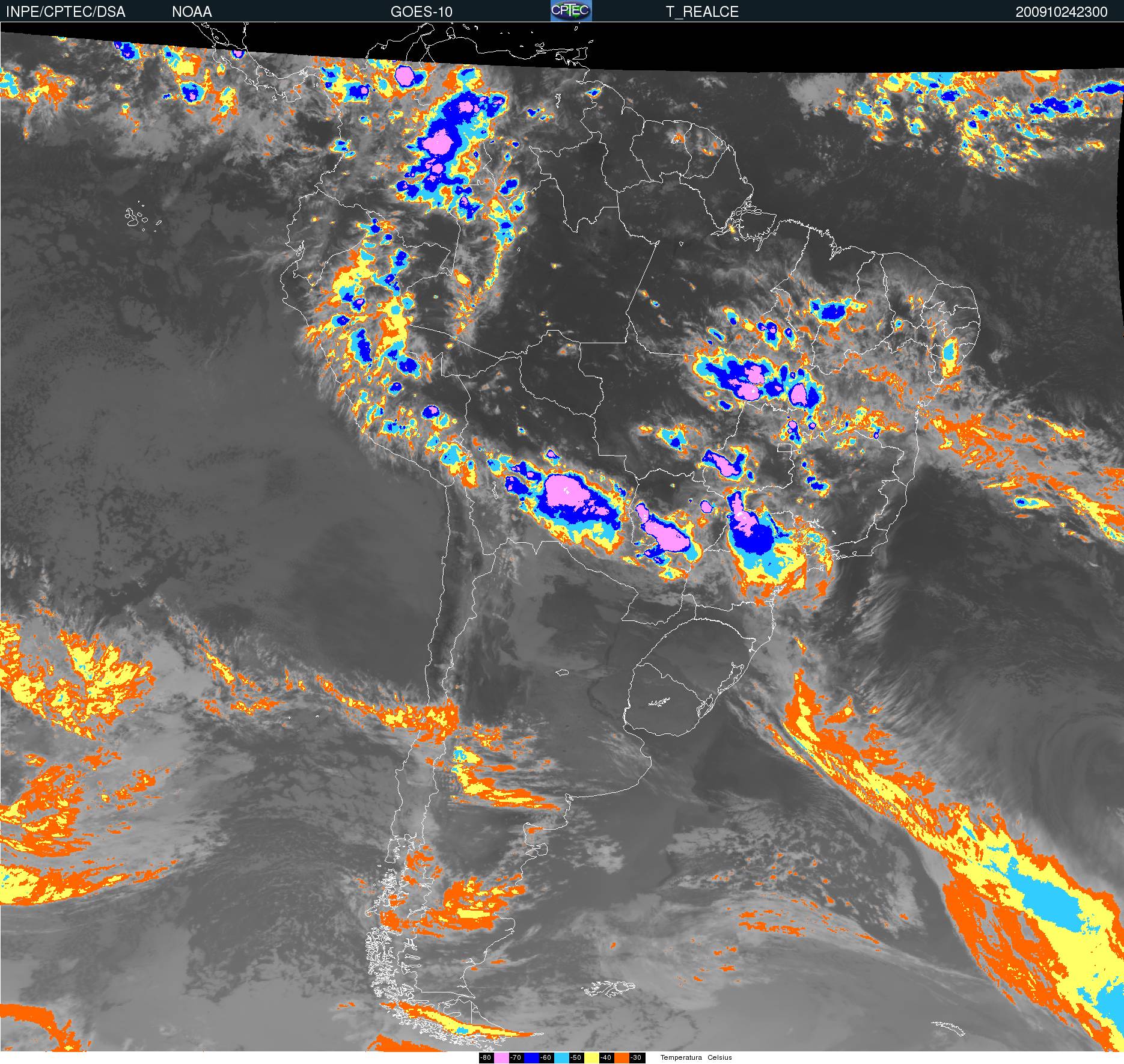Click the NOAA label in the header
The width and height of the screenshot is (1124, 1064).
pyautogui.click(x=192, y=12)
